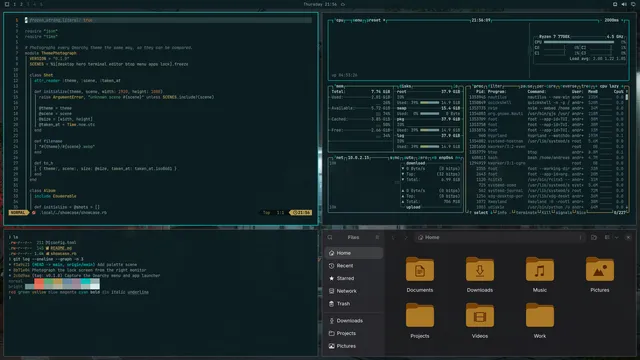This screenshot has height=360, width=640.
Task: Toggle the grid/list view in Files
Action: tap(607, 237)
